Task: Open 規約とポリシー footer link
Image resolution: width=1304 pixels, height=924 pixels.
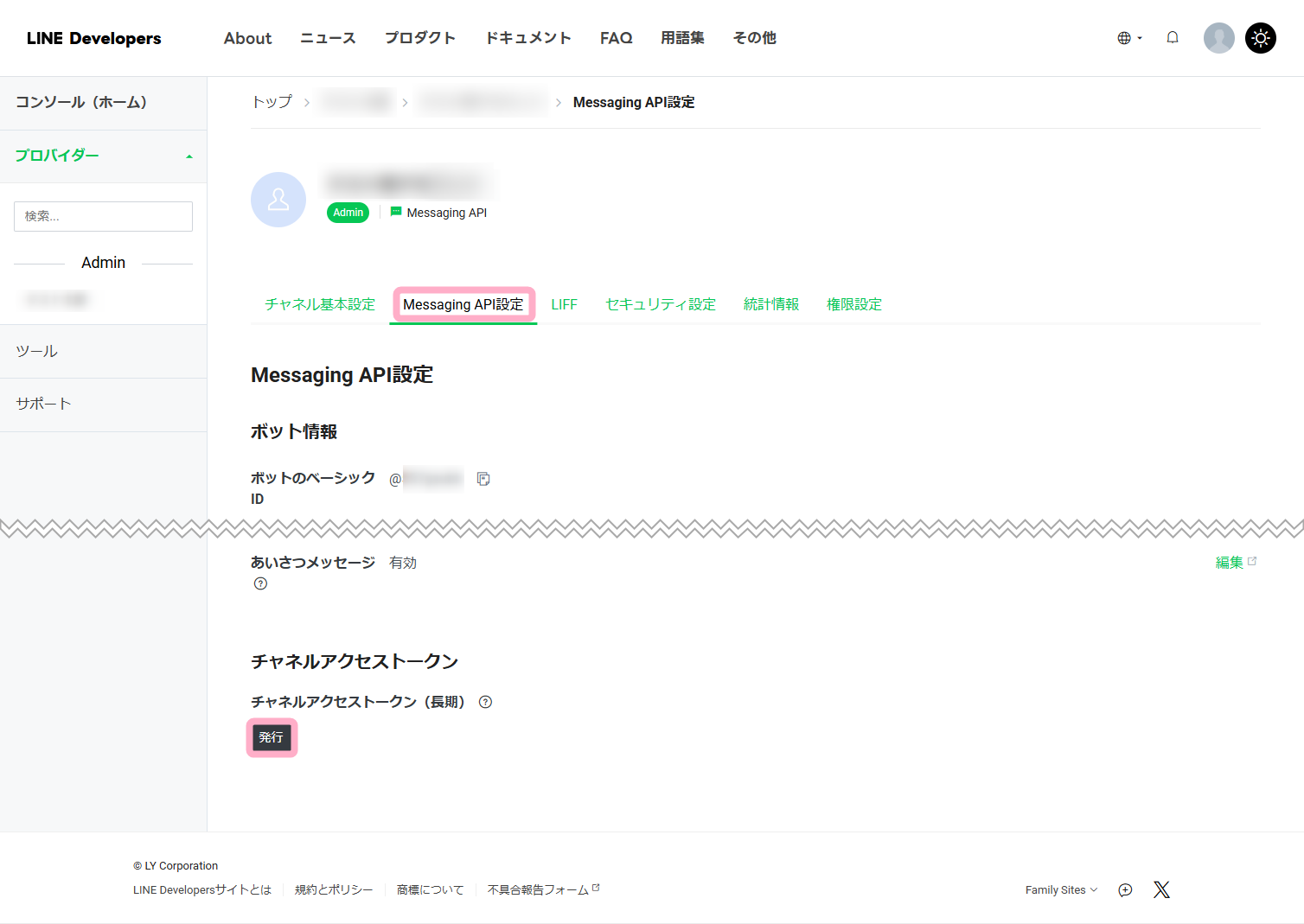Action: pyautogui.click(x=334, y=890)
